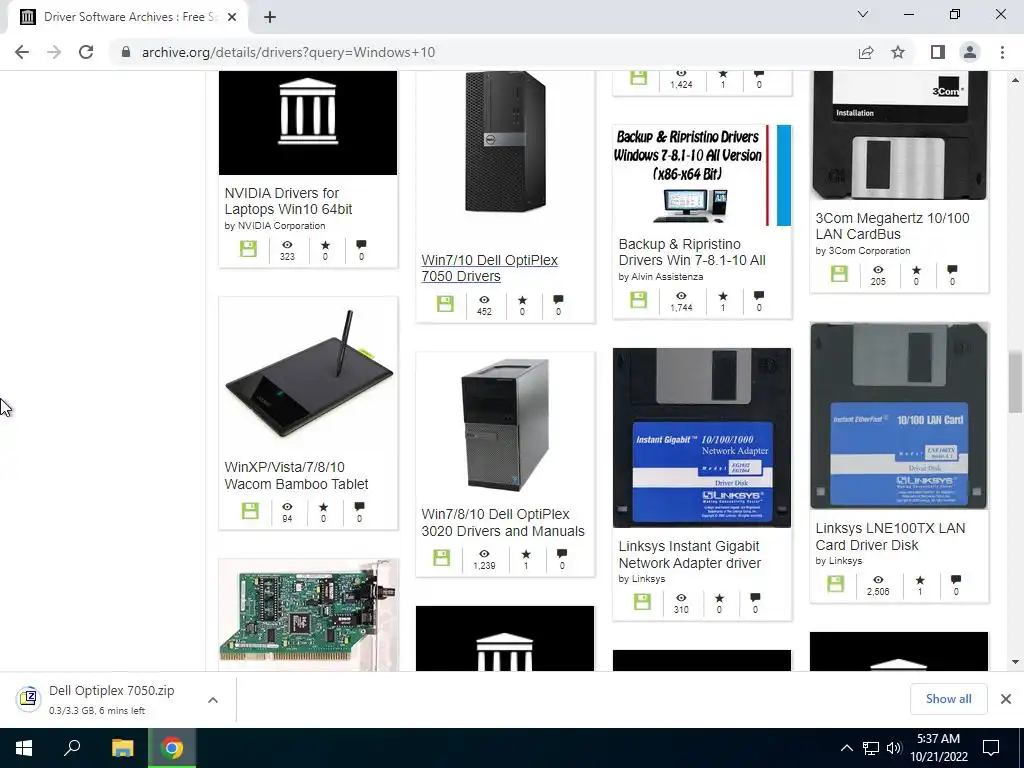Image resolution: width=1024 pixels, height=768 pixels.
Task: Click the 10/100 LAN Card floppy thumbnail
Action: pos(899,415)
